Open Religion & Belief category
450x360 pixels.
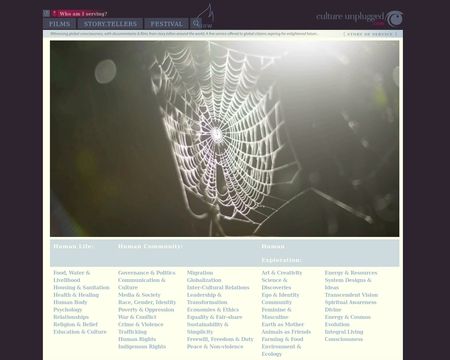[76, 324]
